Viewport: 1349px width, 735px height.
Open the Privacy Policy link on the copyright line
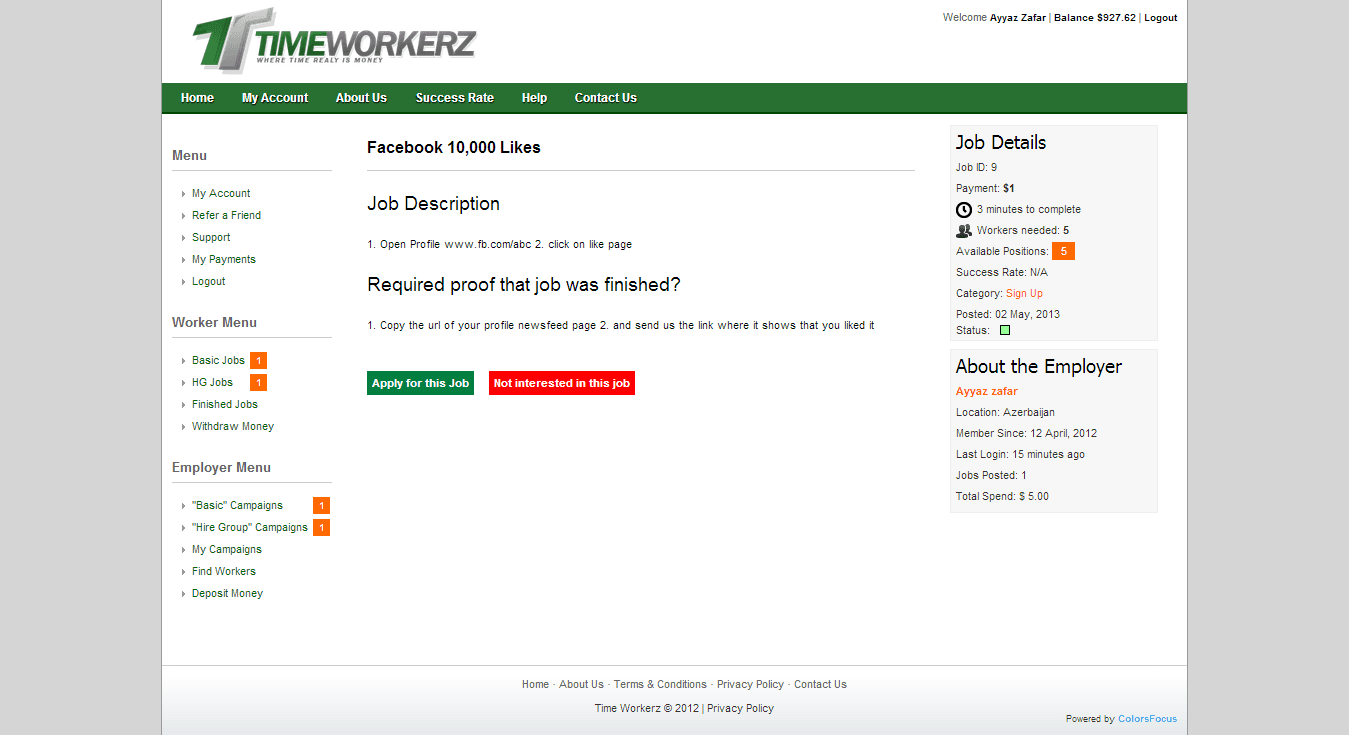(740, 709)
